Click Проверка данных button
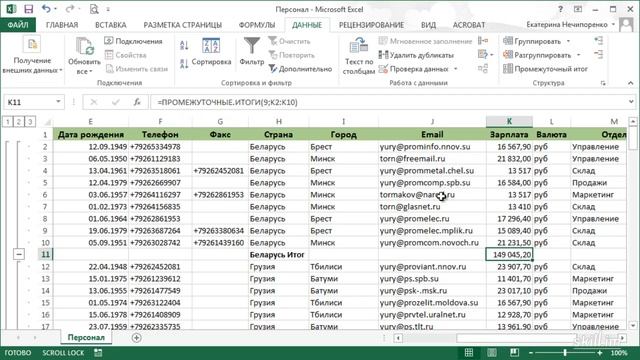The height and width of the screenshot is (360, 640). tap(413, 69)
